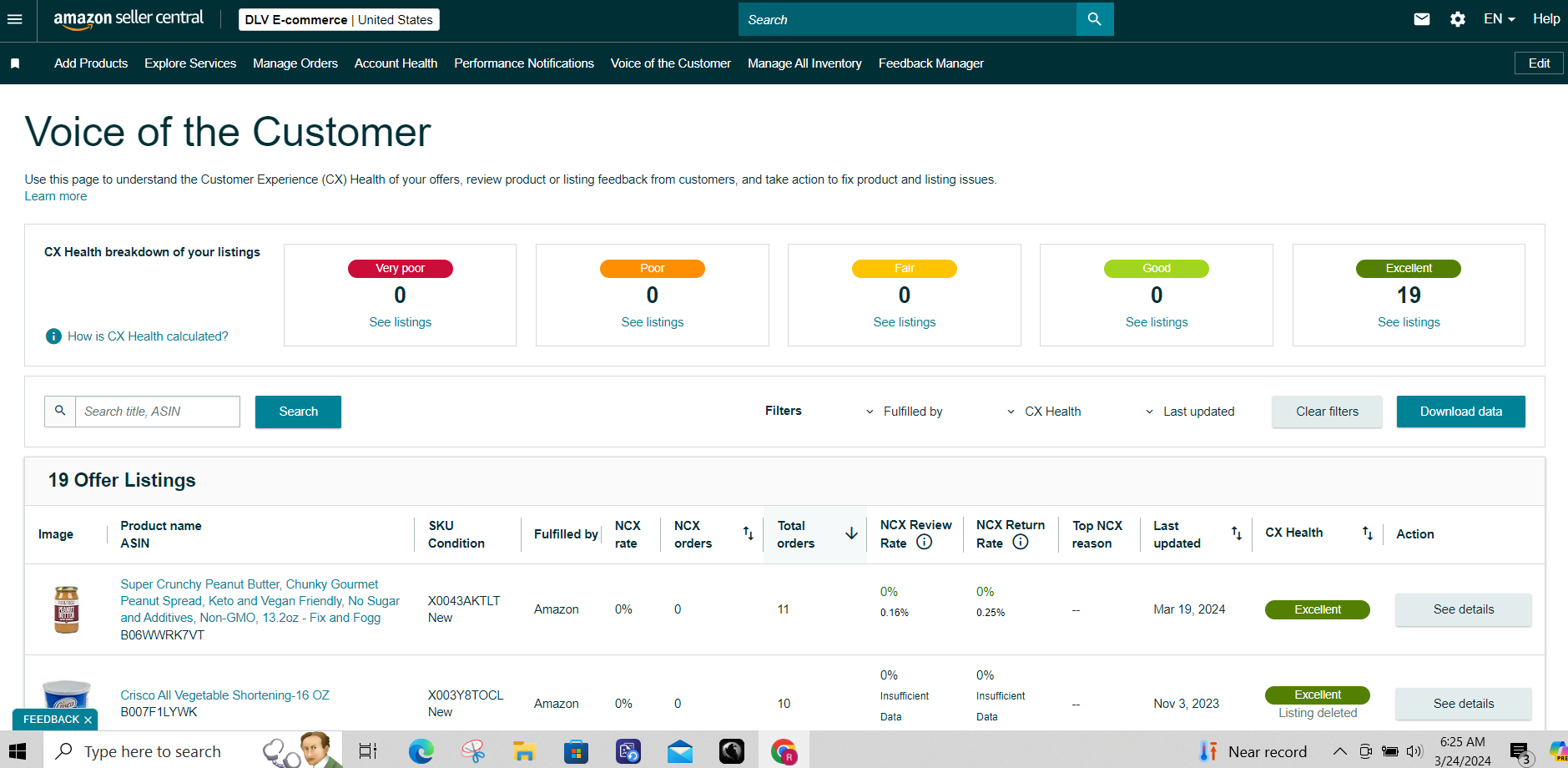1568x768 pixels.
Task: Open the Mail app on the taskbar
Action: tap(680, 751)
